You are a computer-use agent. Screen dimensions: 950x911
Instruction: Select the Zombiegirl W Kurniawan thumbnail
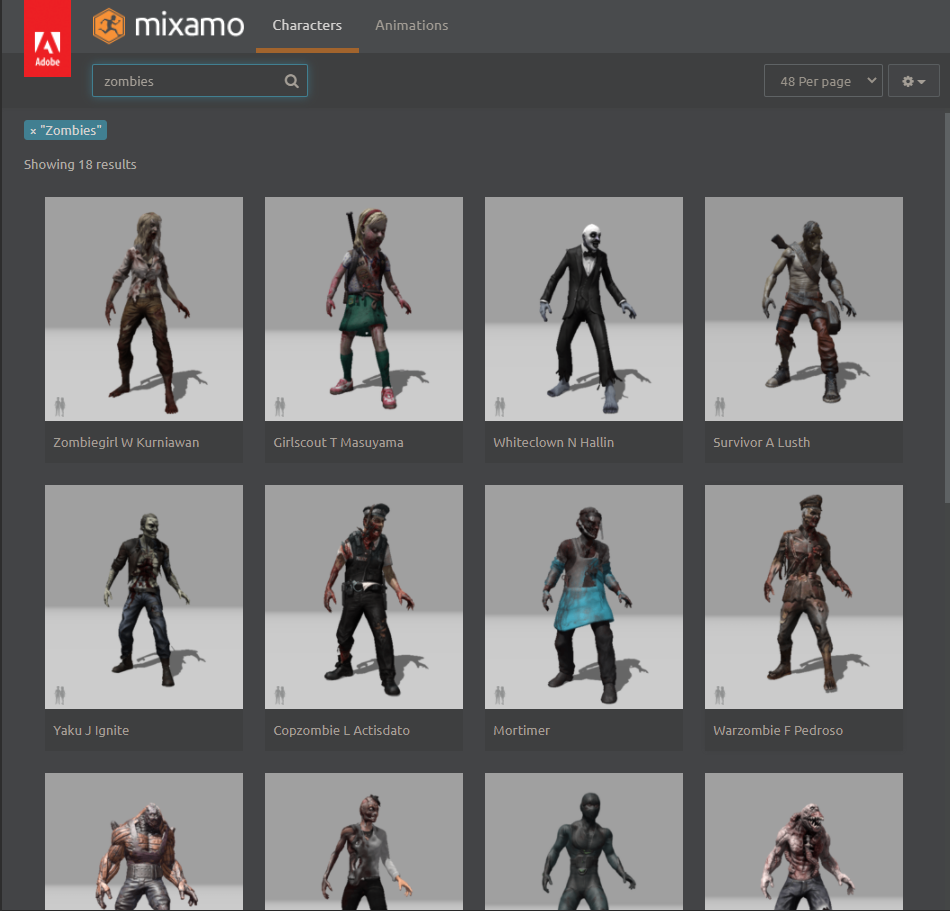(144, 309)
